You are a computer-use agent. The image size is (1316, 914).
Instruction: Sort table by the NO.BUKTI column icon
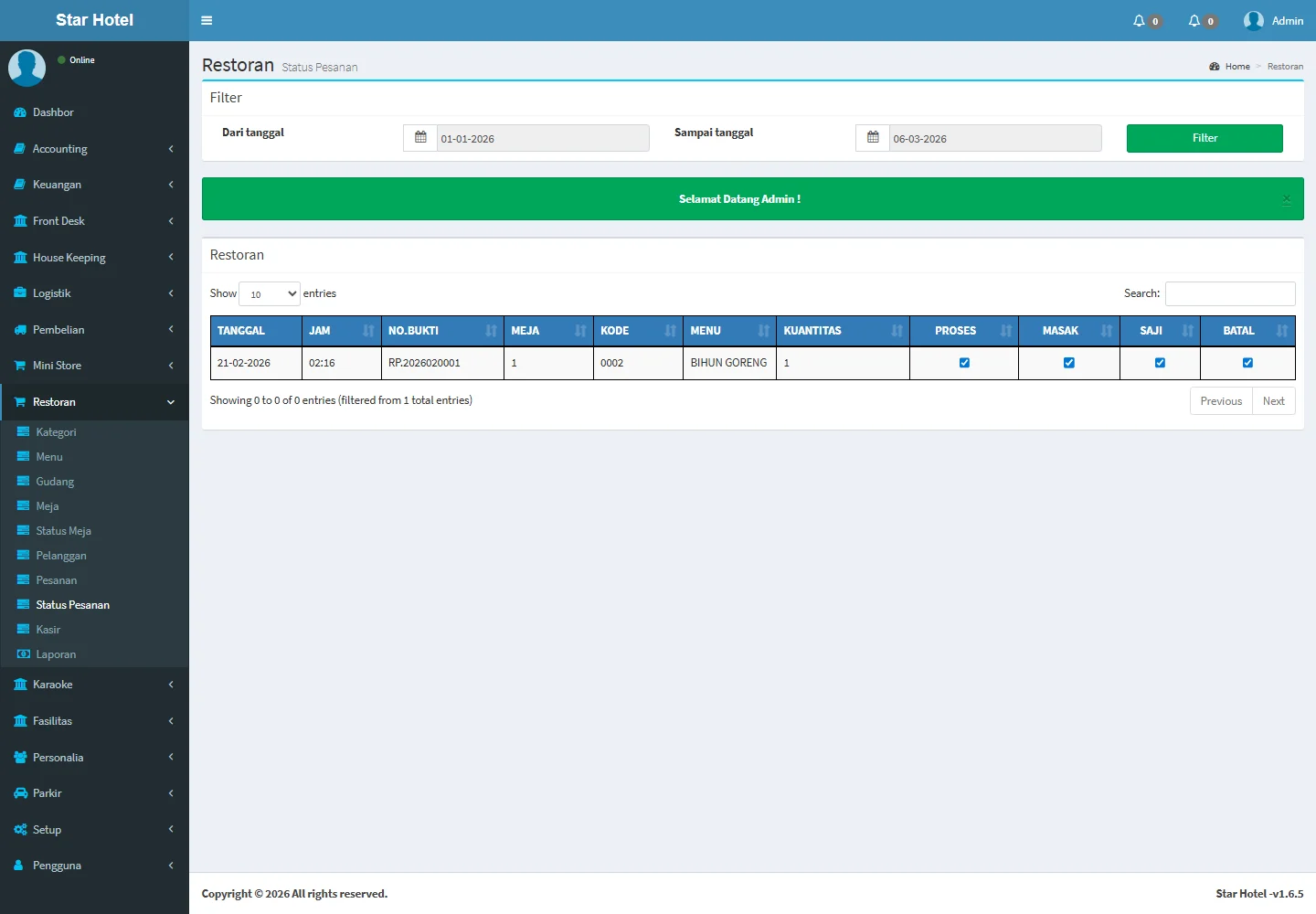(491, 331)
